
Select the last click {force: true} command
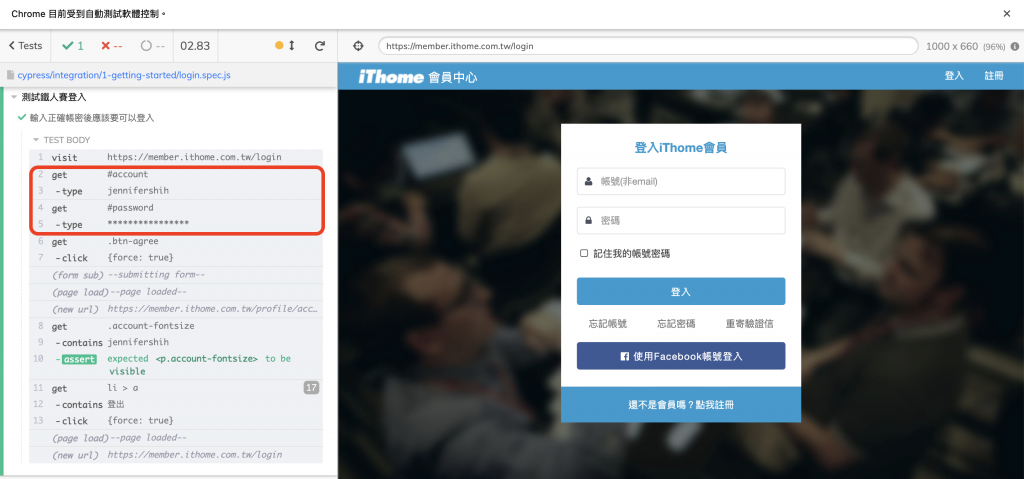pos(176,421)
